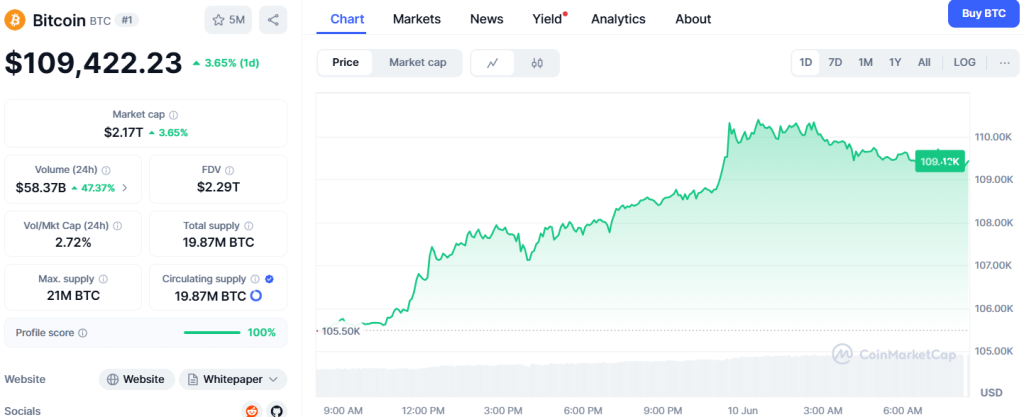Select the 1D time range
The height and width of the screenshot is (417, 1024).
(x=806, y=63)
